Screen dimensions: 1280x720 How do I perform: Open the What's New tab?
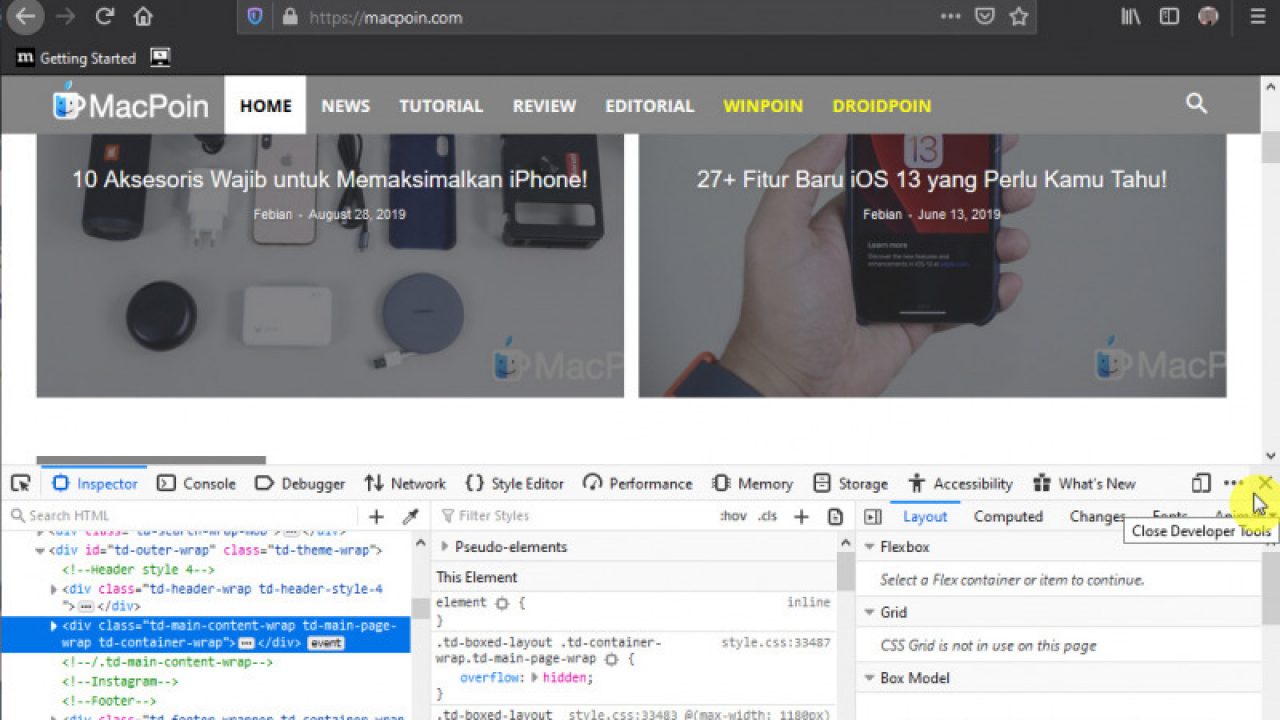pos(1084,483)
